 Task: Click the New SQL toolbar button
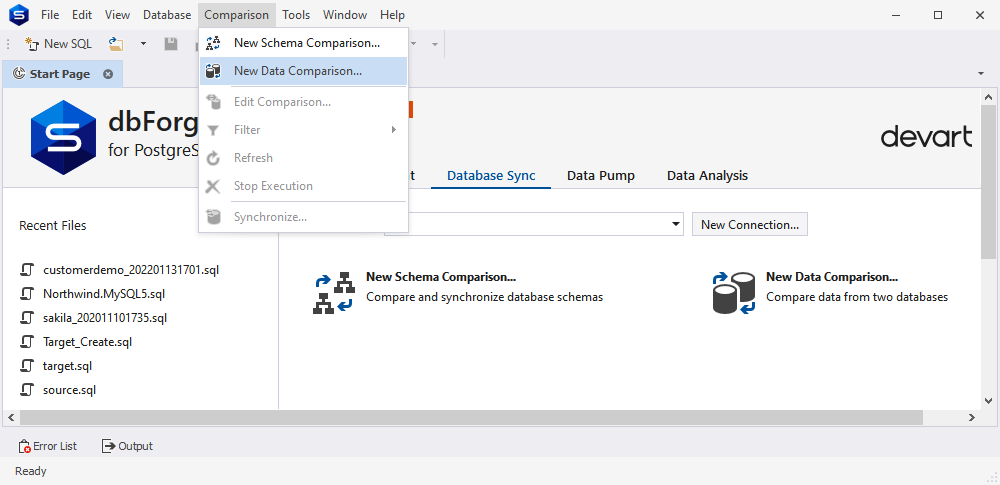(58, 43)
